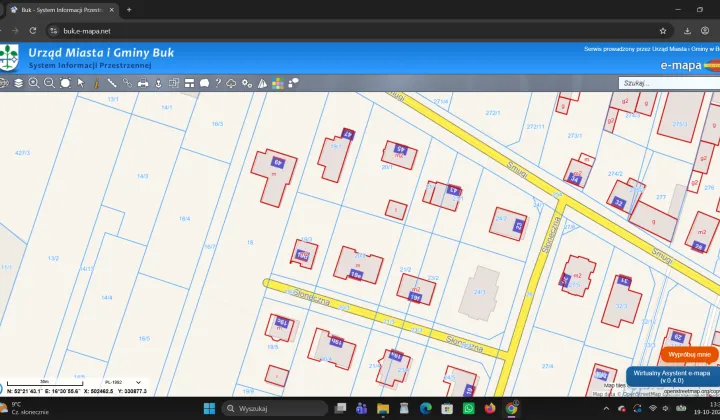Open the Windows Start menu
This screenshot has height=420, width=720.
pos(209,408)
